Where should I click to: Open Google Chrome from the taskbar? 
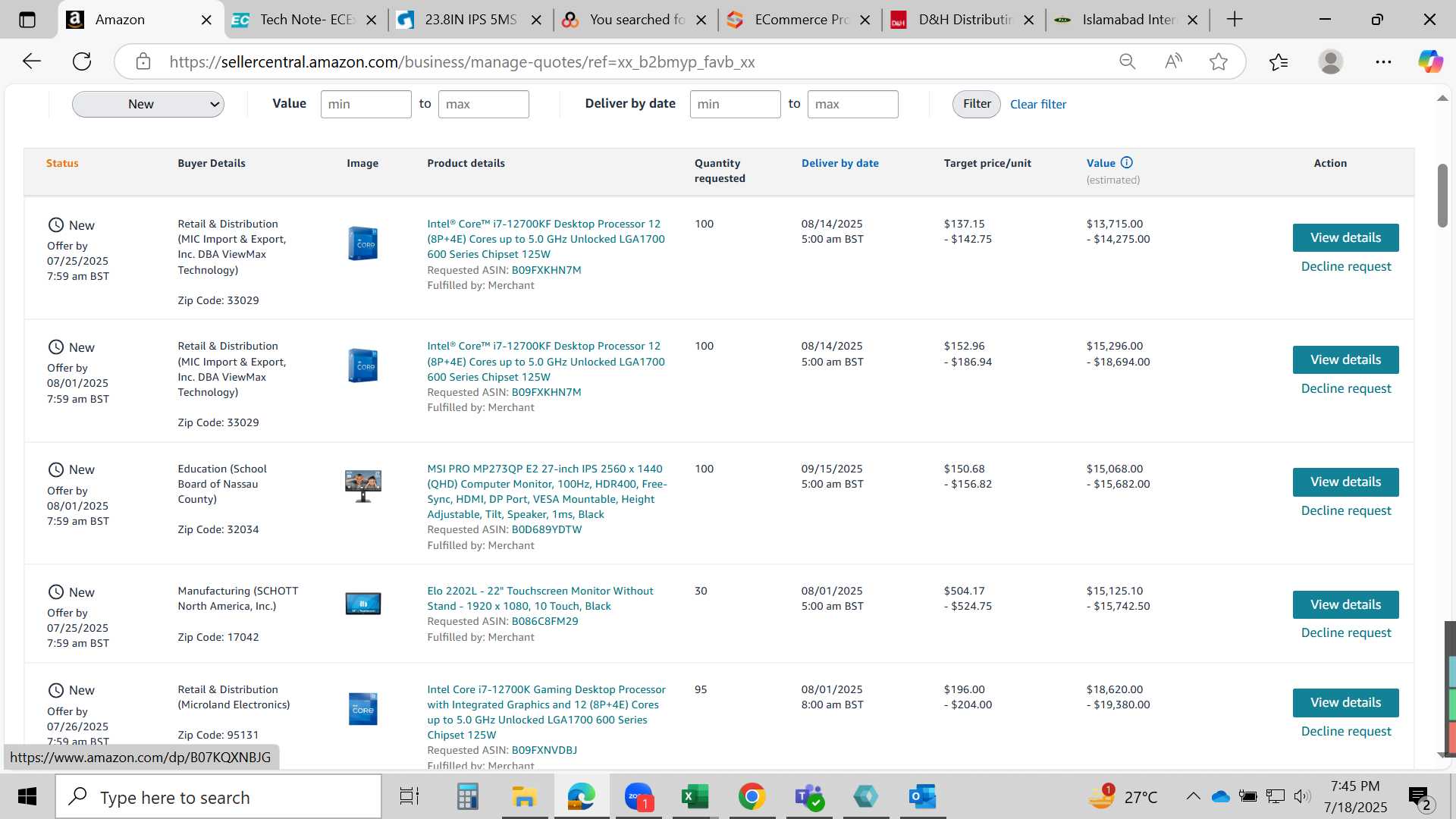point(752,796)
